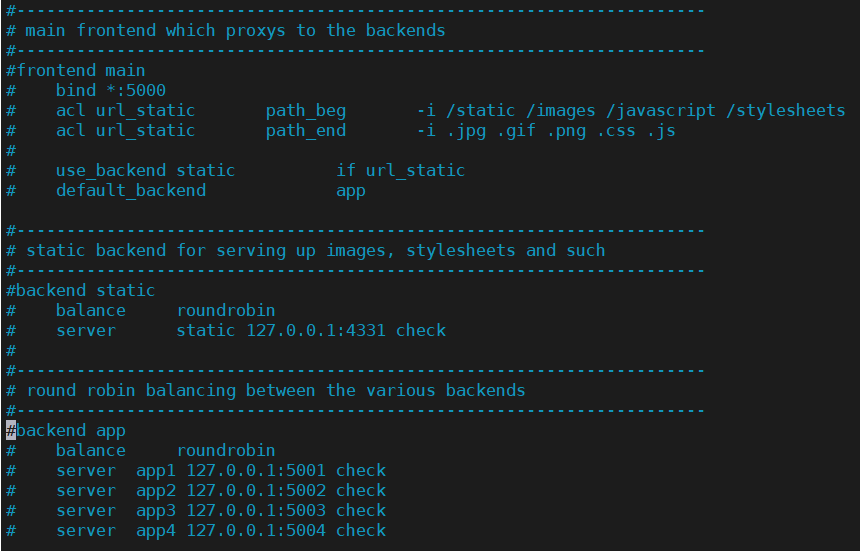Viewport: 860px width, 551px height.
Task: Click the '/stylesheets' path text
Action: point(785,111)
